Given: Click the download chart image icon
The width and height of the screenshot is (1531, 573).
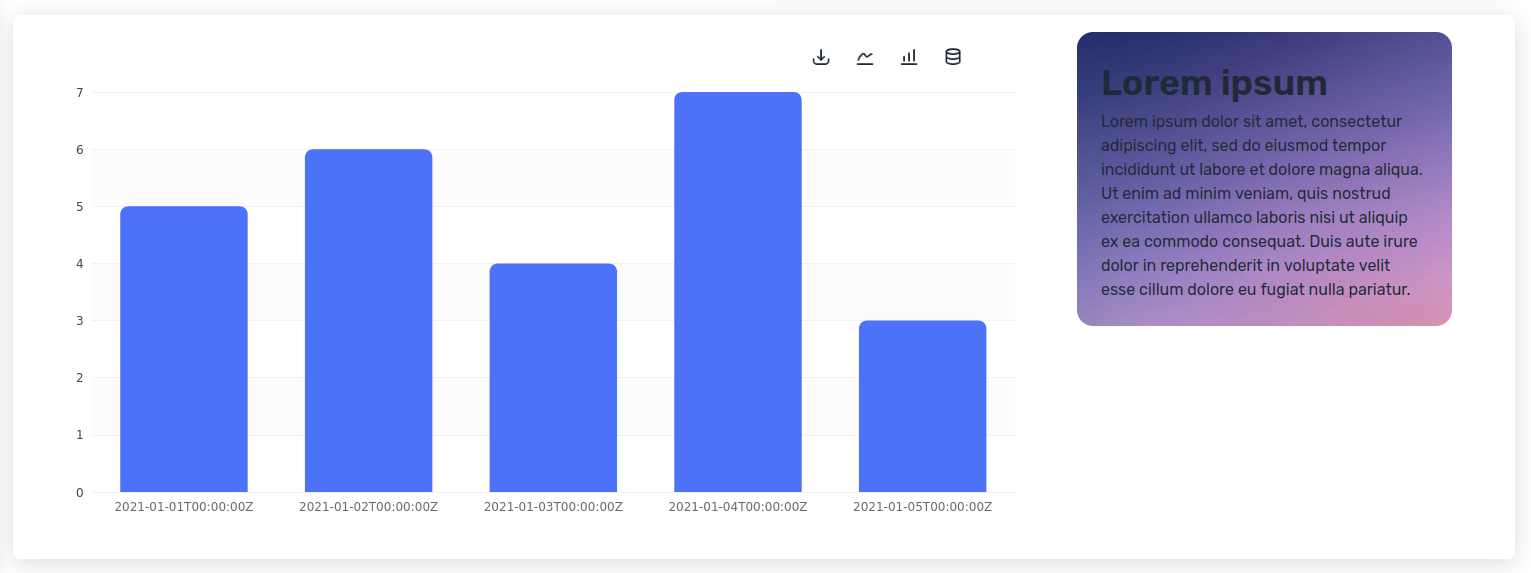Looking at the screenshot, I should tap(821, 57).
